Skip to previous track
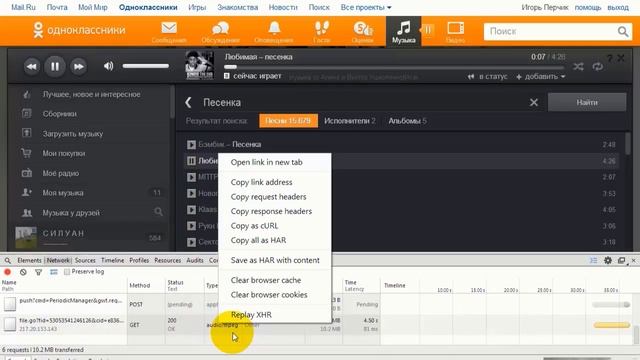Image resolution: width=640 pixels, height=360 pixels. pyautogui.click(x=31, y=66)
